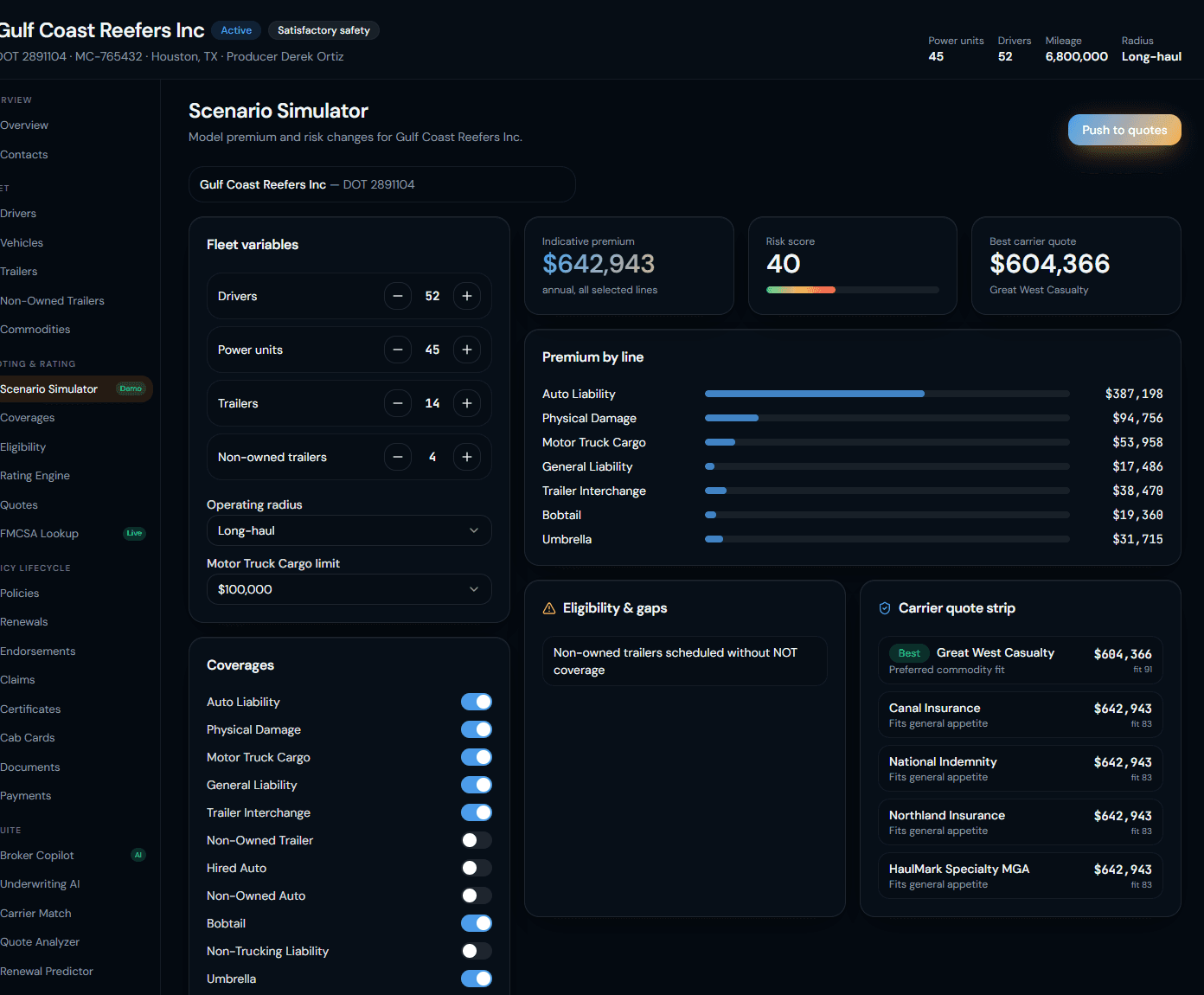
Task: Click the Eligibility & gaps warning icon
Action: (x=549, y=608)
